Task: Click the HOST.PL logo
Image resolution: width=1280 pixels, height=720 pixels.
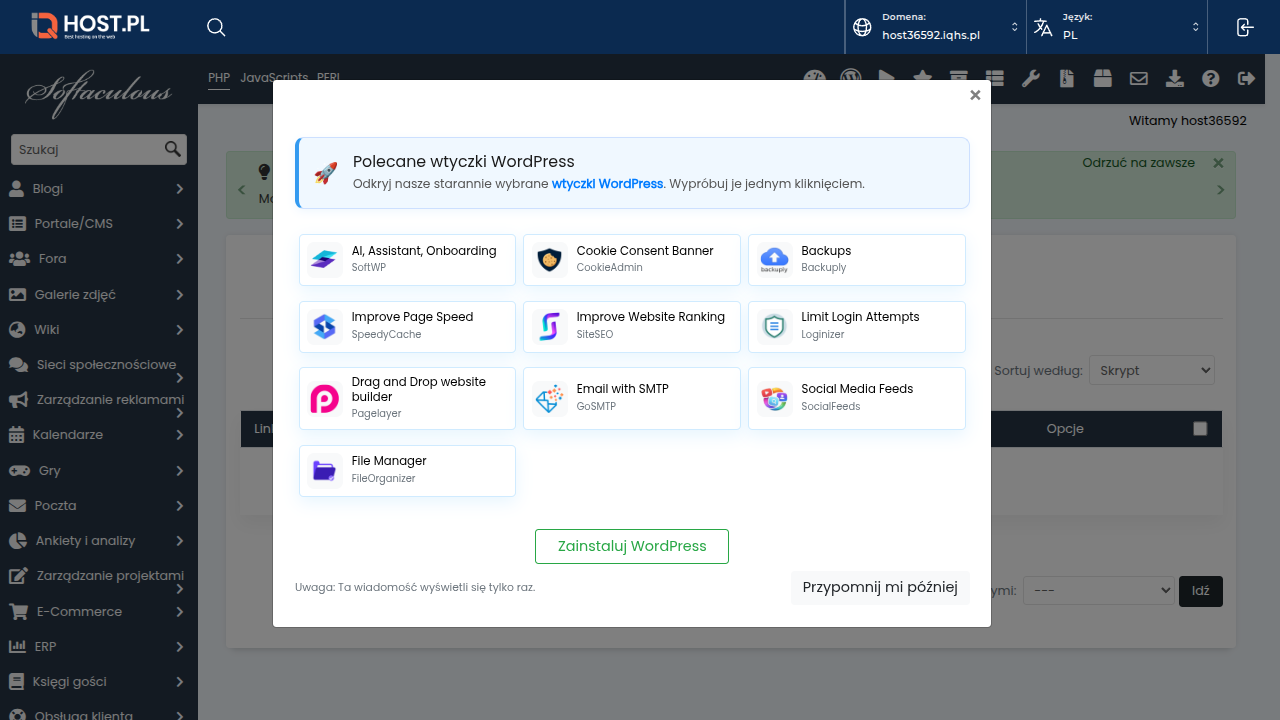Action: 90,26
